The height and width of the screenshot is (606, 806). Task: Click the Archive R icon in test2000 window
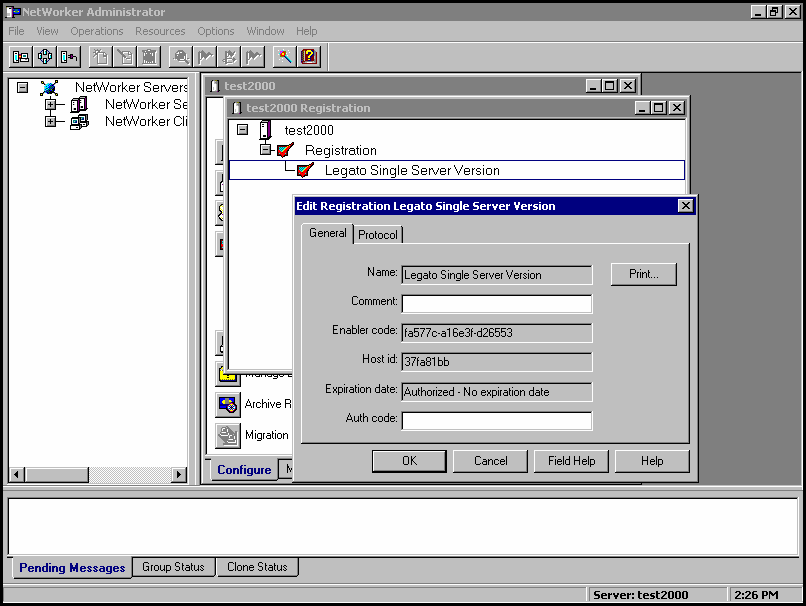[x=228, y=405]
